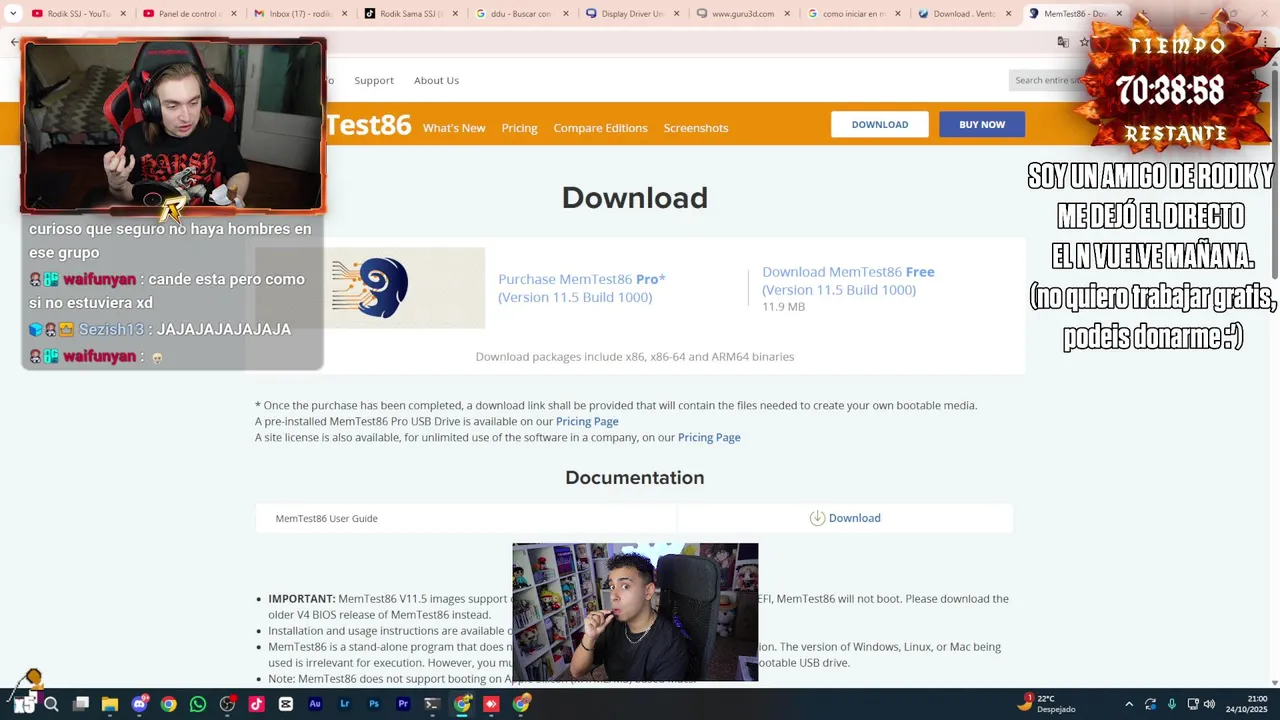This screenshot has width=1280, height=720.
Task: Open WhatsApp from the taskbar
Action: (x=198, y=704)
